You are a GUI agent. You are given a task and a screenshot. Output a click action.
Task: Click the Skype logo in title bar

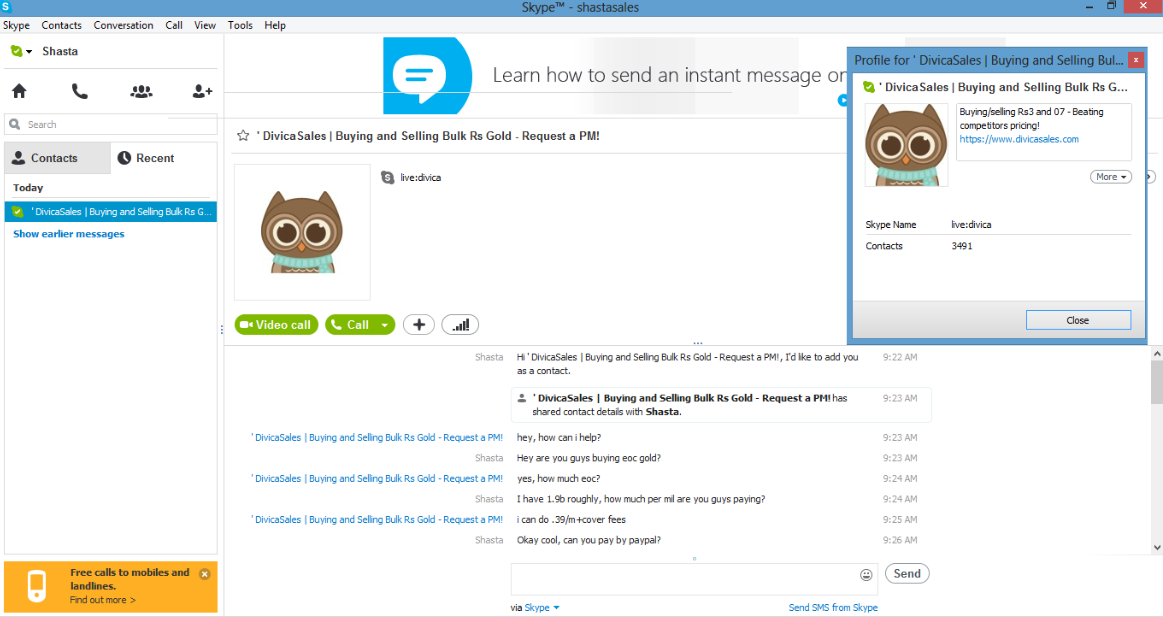point(6,7)
